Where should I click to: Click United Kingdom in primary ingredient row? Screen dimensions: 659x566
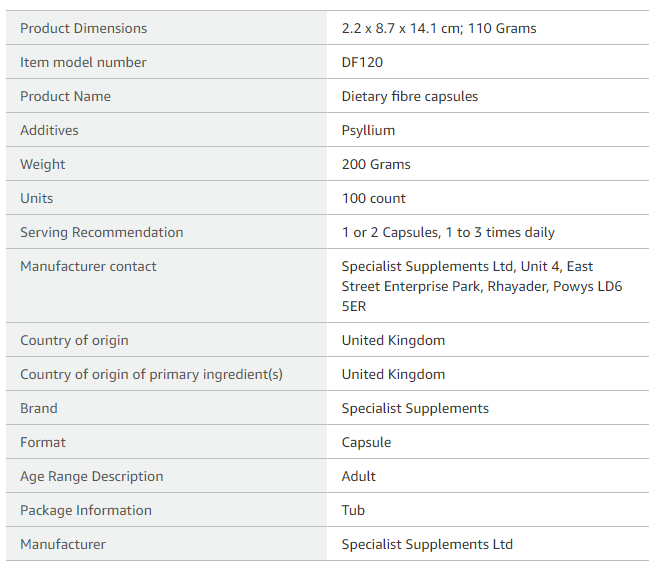click(x=393, y=374)
